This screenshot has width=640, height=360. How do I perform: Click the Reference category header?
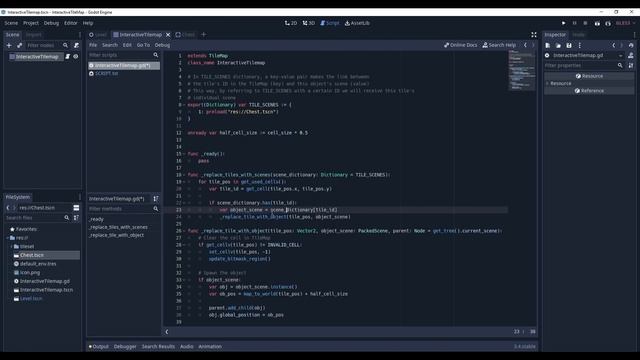(589, 91)
